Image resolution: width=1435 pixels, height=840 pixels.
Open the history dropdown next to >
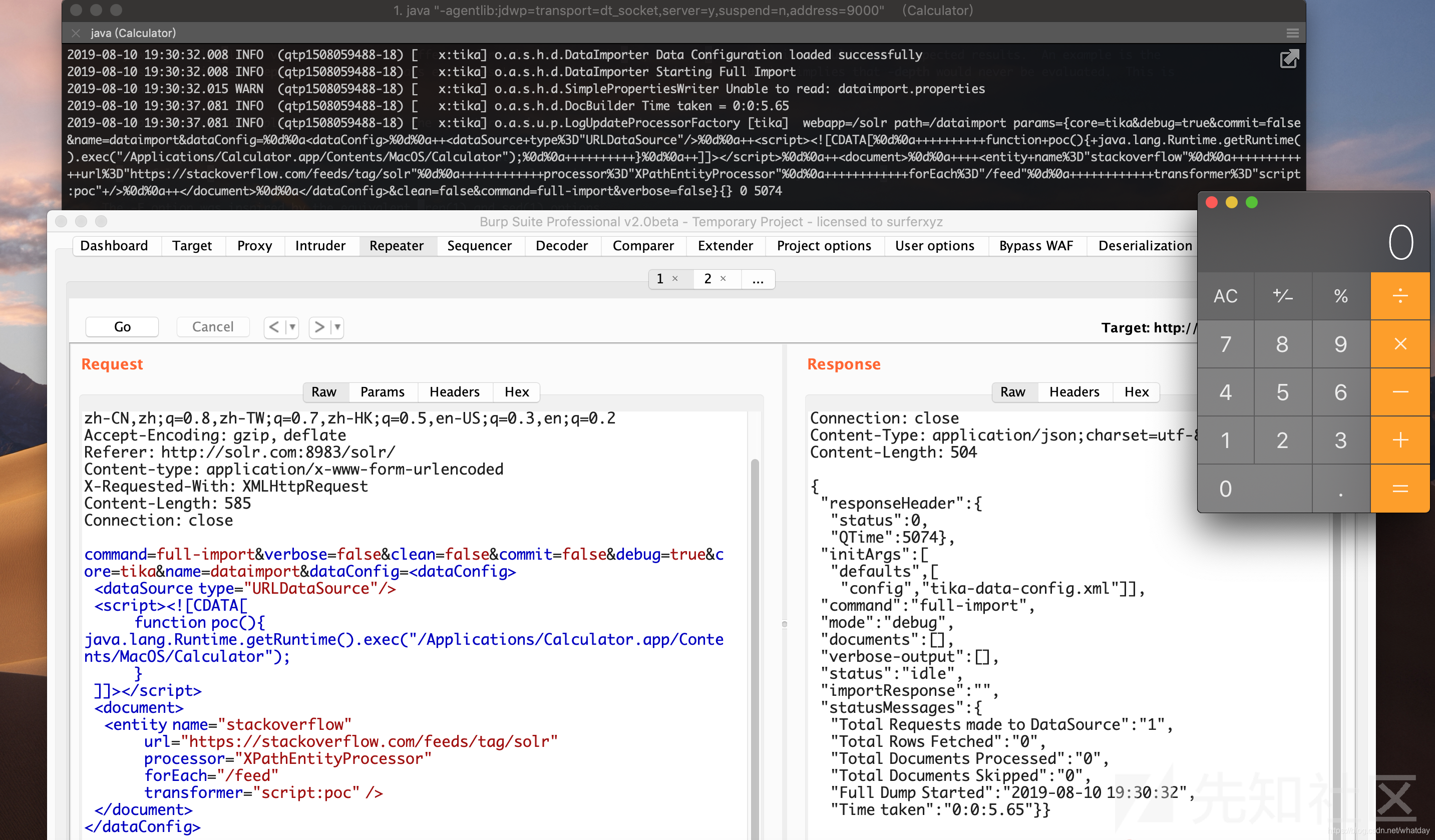coord(337,327)
